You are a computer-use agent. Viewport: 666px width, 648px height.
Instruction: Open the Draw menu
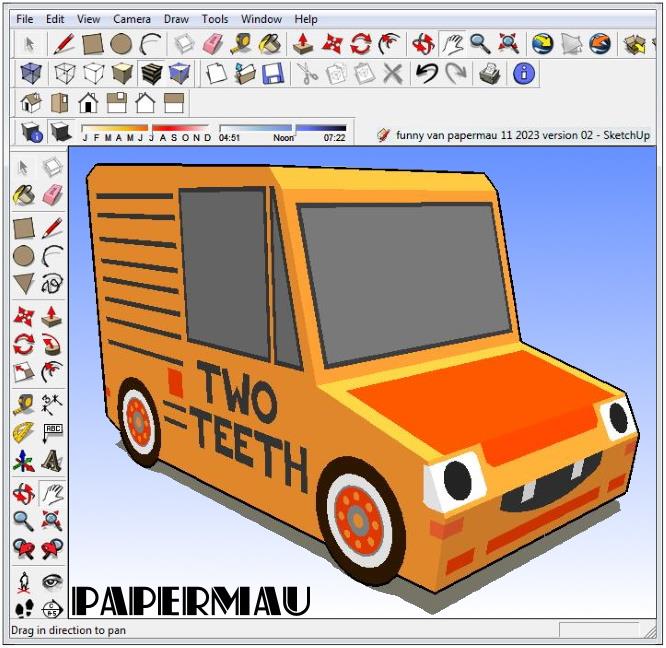pos(176,19)
